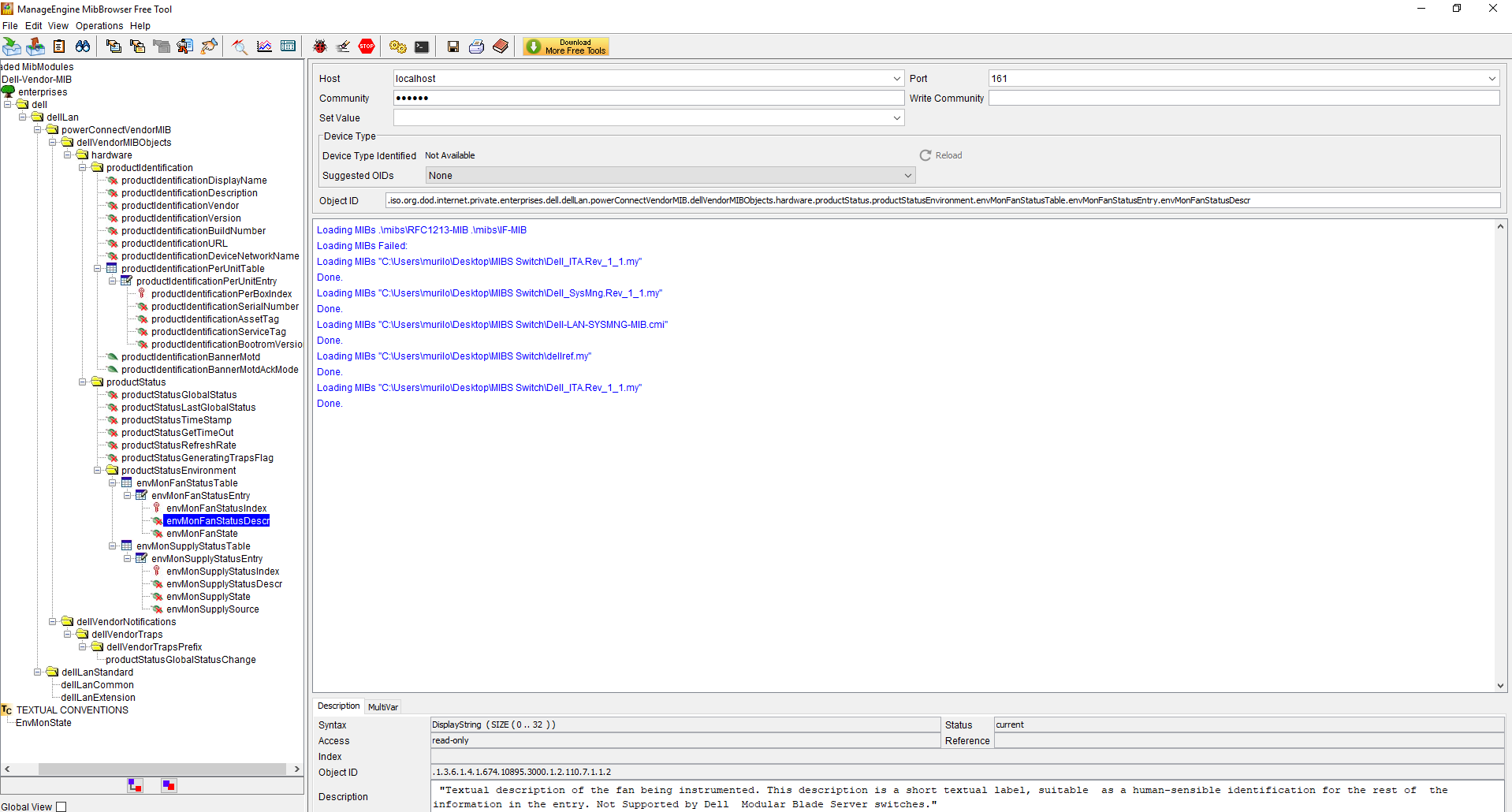Screen dimensions: 1512x812
Task: Click the printer icon
Action: 477,47
